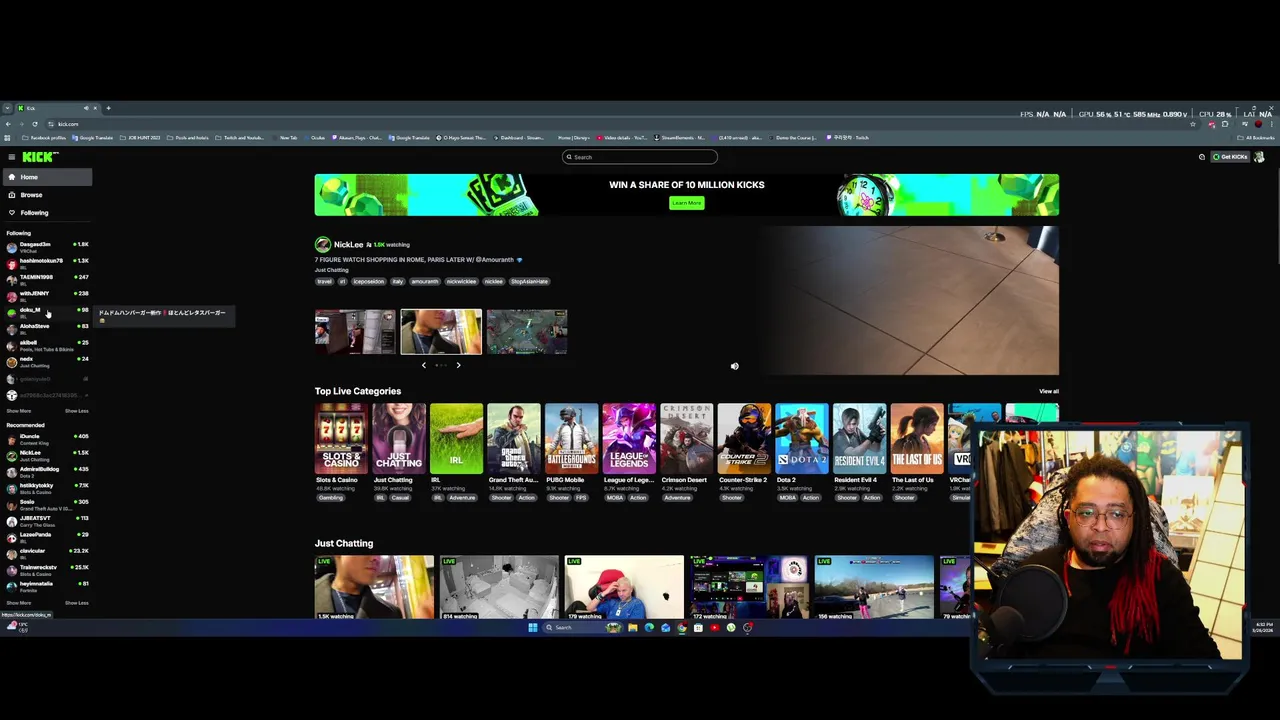Go to previous featured stream arrow

pos(424,365)
